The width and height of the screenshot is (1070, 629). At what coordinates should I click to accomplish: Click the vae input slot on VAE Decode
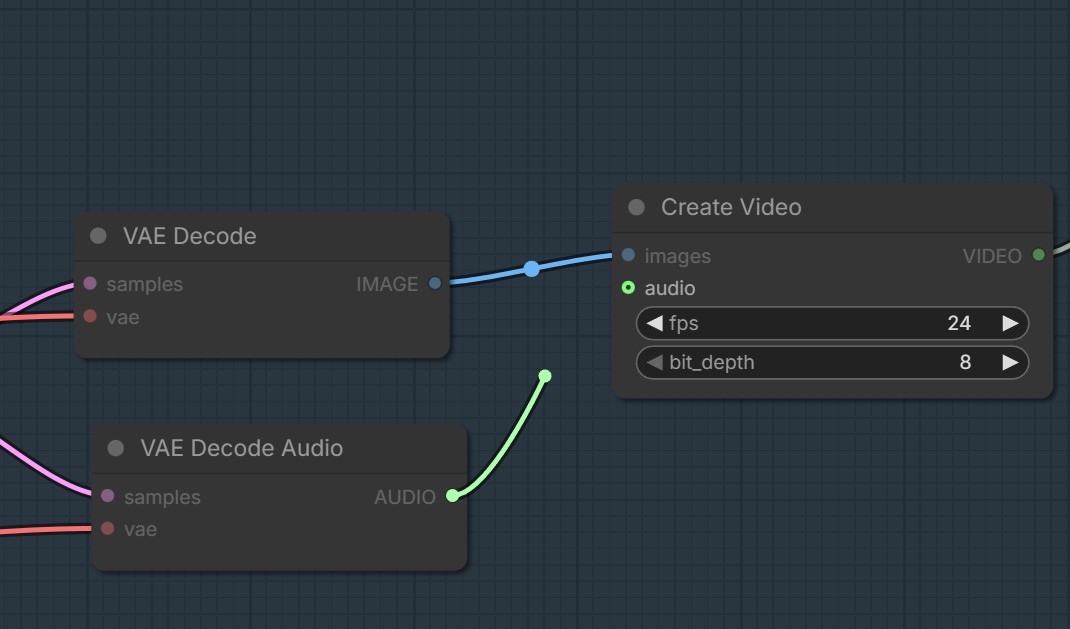(90, 316)
